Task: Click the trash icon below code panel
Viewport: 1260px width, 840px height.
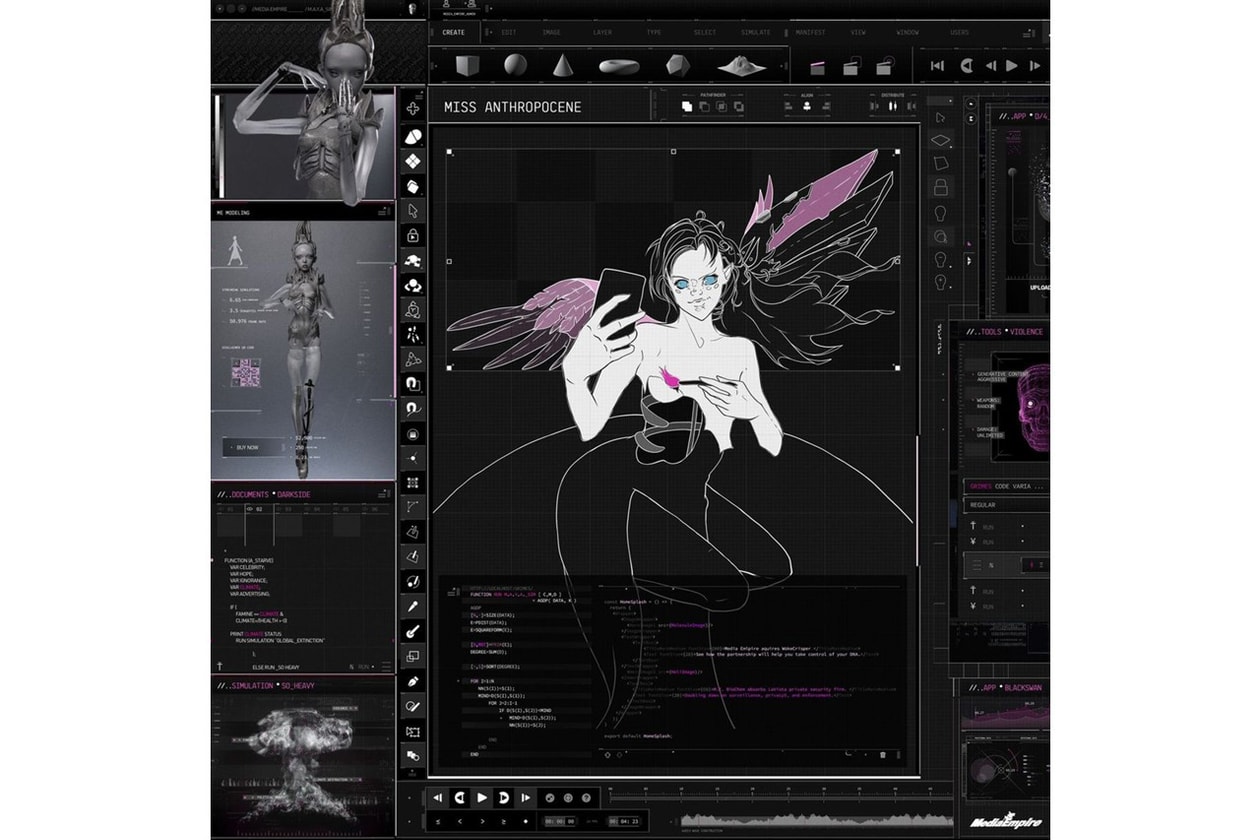Action: (882, 755)
